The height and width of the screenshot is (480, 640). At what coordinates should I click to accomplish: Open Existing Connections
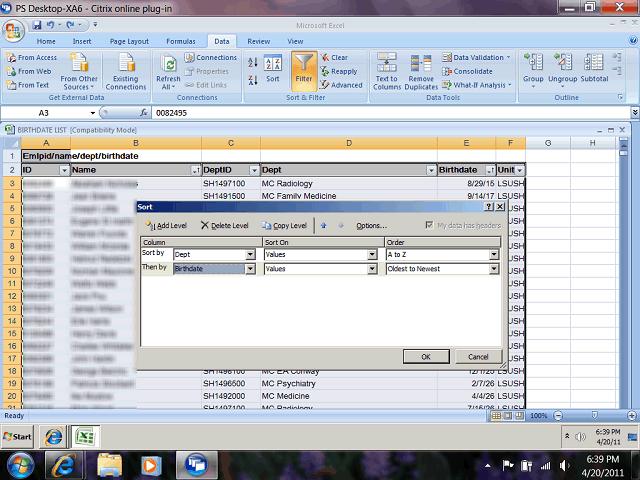tap(126, 72)
